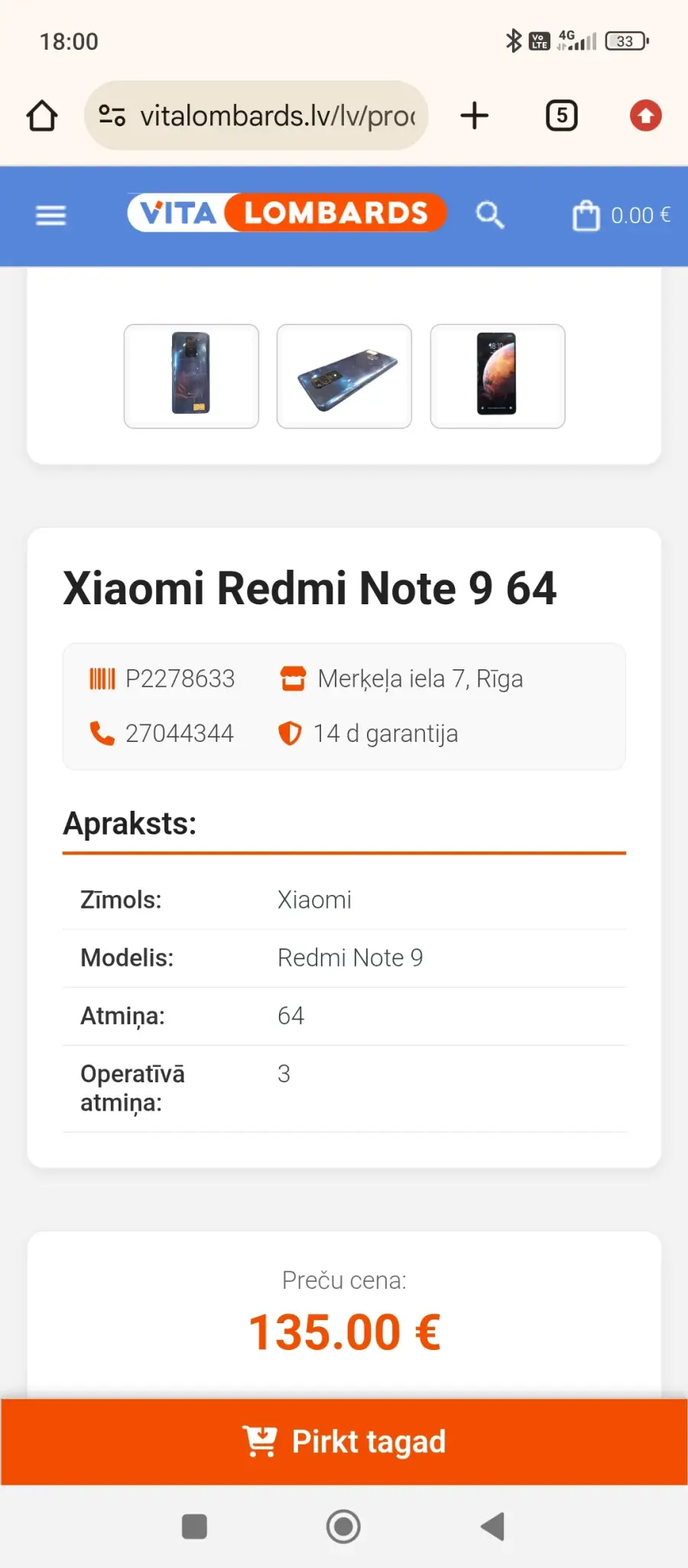
Task: Tap the site search magnifier icon
Action: pos(489,215)
